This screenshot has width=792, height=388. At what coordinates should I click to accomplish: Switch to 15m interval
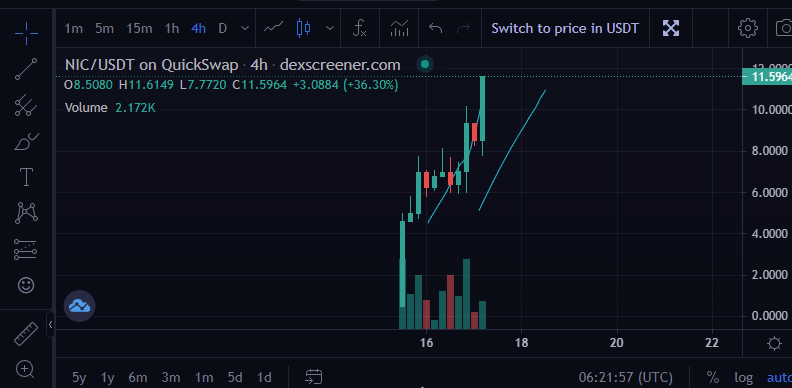pyautogui.click(x=139, y=28)
